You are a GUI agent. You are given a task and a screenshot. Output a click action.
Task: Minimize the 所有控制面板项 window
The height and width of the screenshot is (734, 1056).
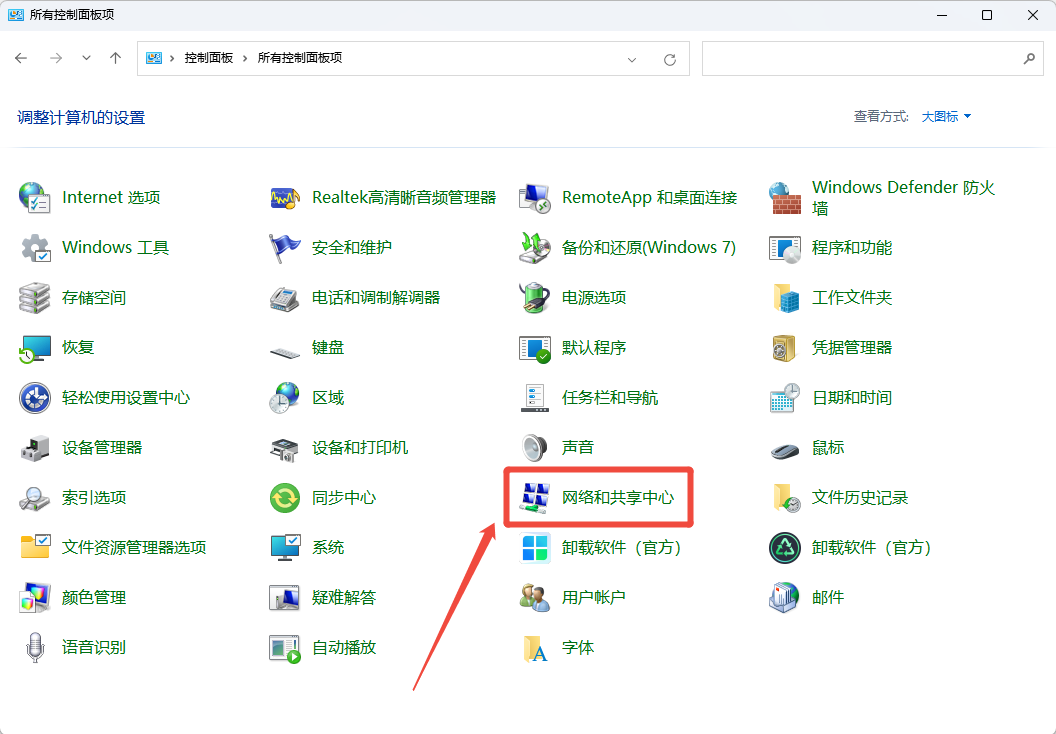[942, 15]
